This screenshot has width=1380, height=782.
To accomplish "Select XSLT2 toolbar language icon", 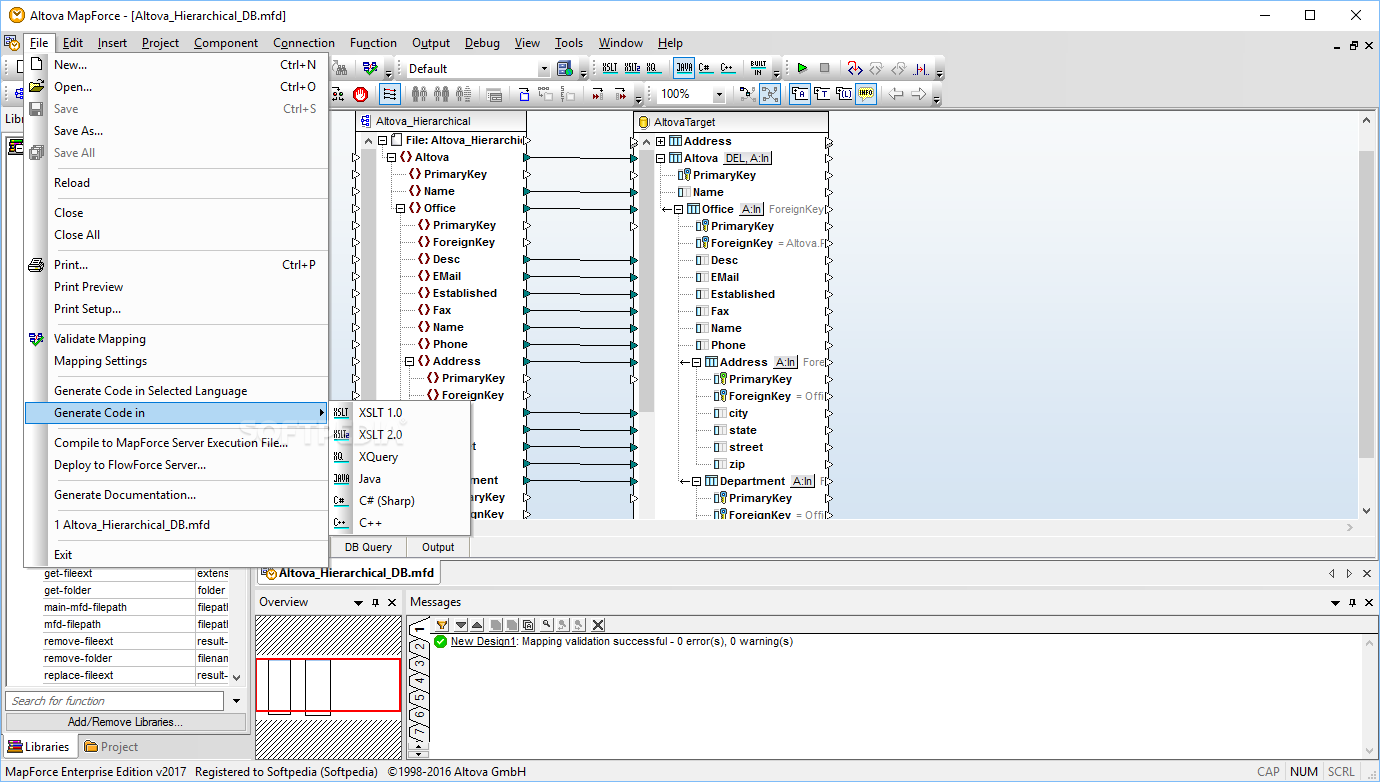I will tap(632, 68).
